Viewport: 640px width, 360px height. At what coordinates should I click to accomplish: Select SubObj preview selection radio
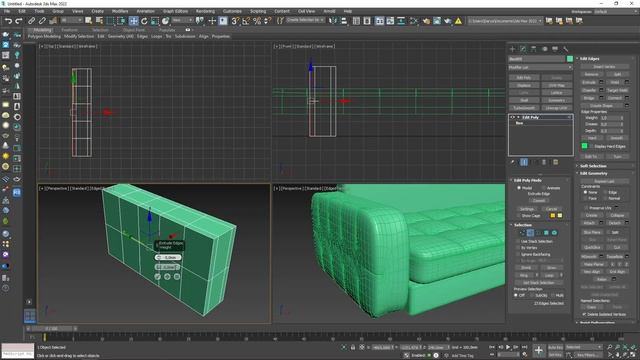(531, 295)
